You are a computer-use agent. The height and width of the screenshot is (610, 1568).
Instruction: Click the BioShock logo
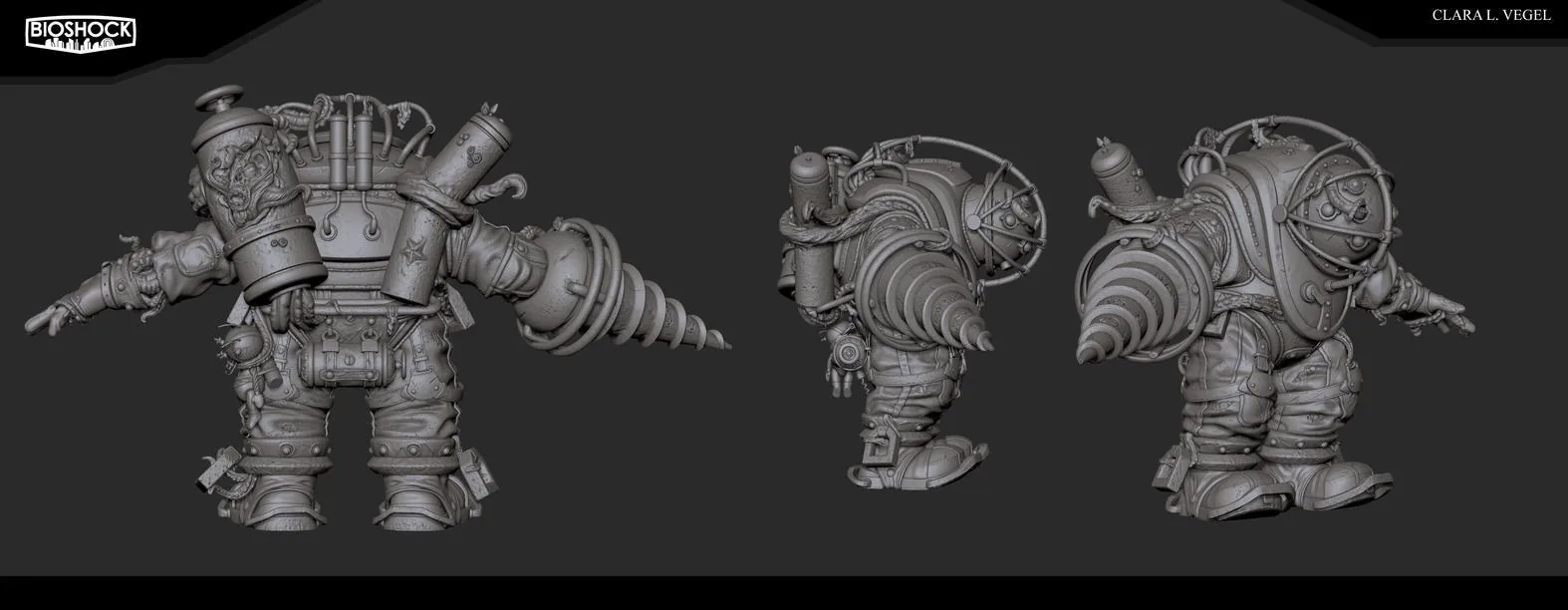pyautogui.click(x=80, y=34)
